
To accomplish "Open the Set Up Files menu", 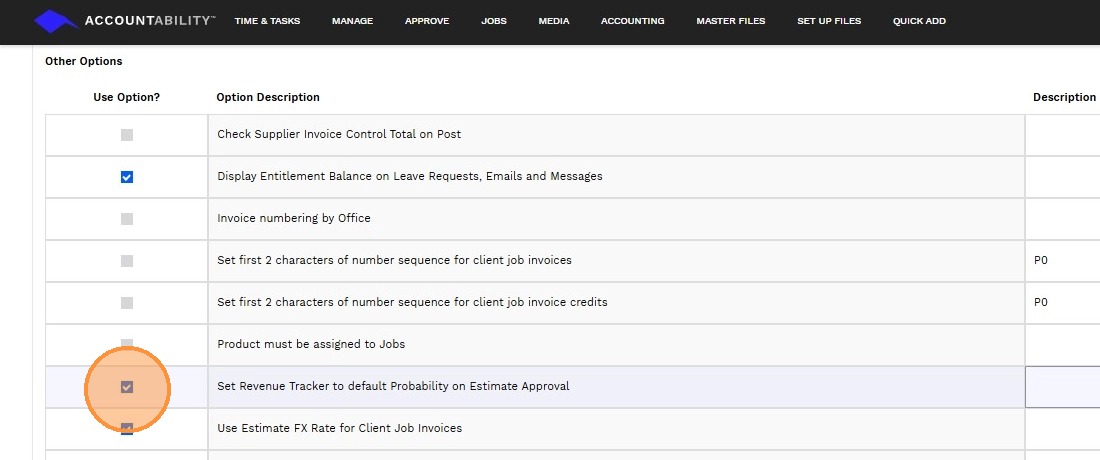I will click(x=829, y=21).
